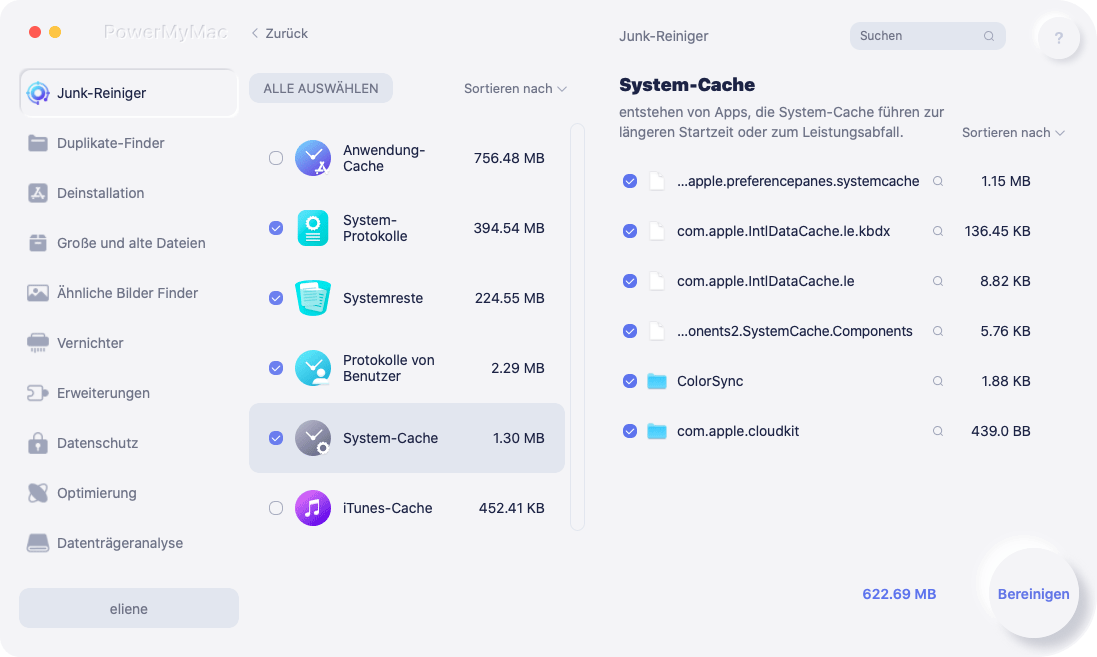Uncheck the Systemreste checkbox

click(276, 298)
